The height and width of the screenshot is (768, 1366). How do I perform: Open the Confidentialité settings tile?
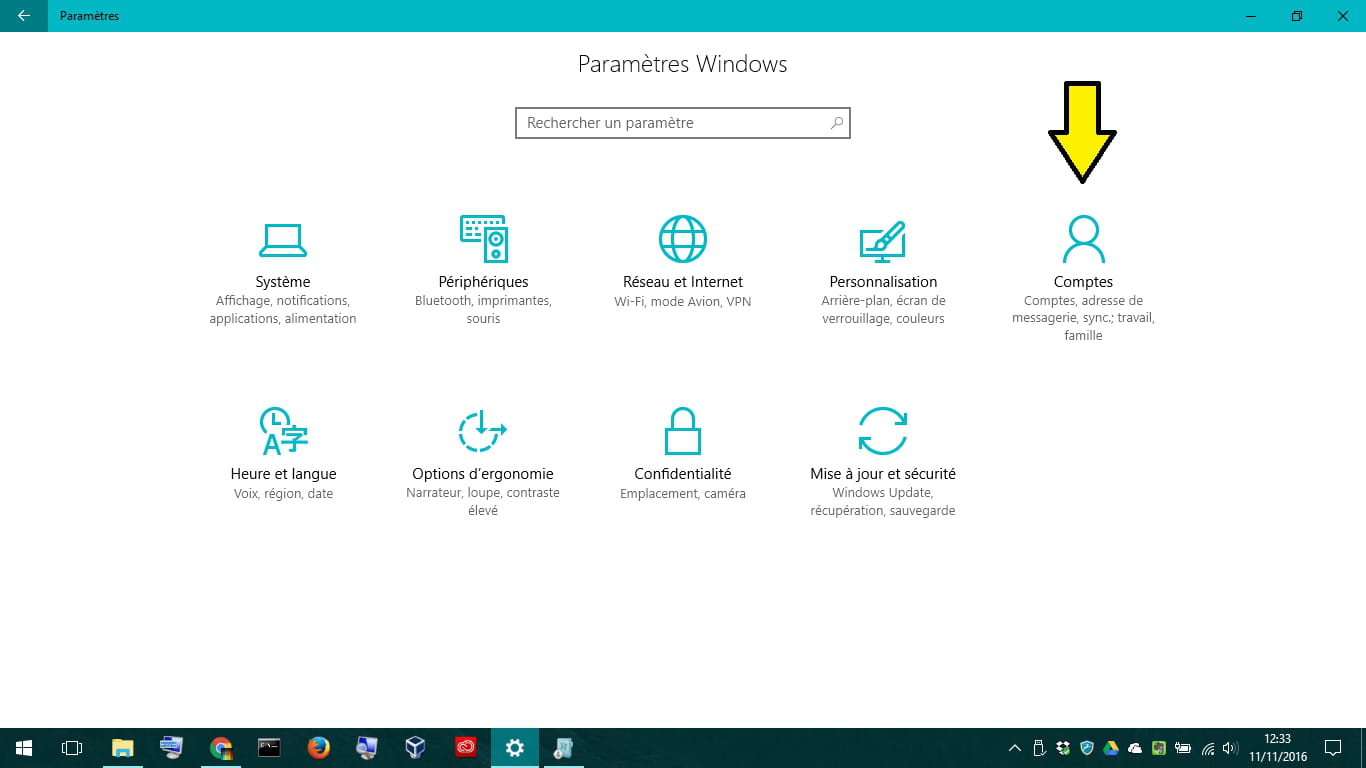tap(683, 454)
